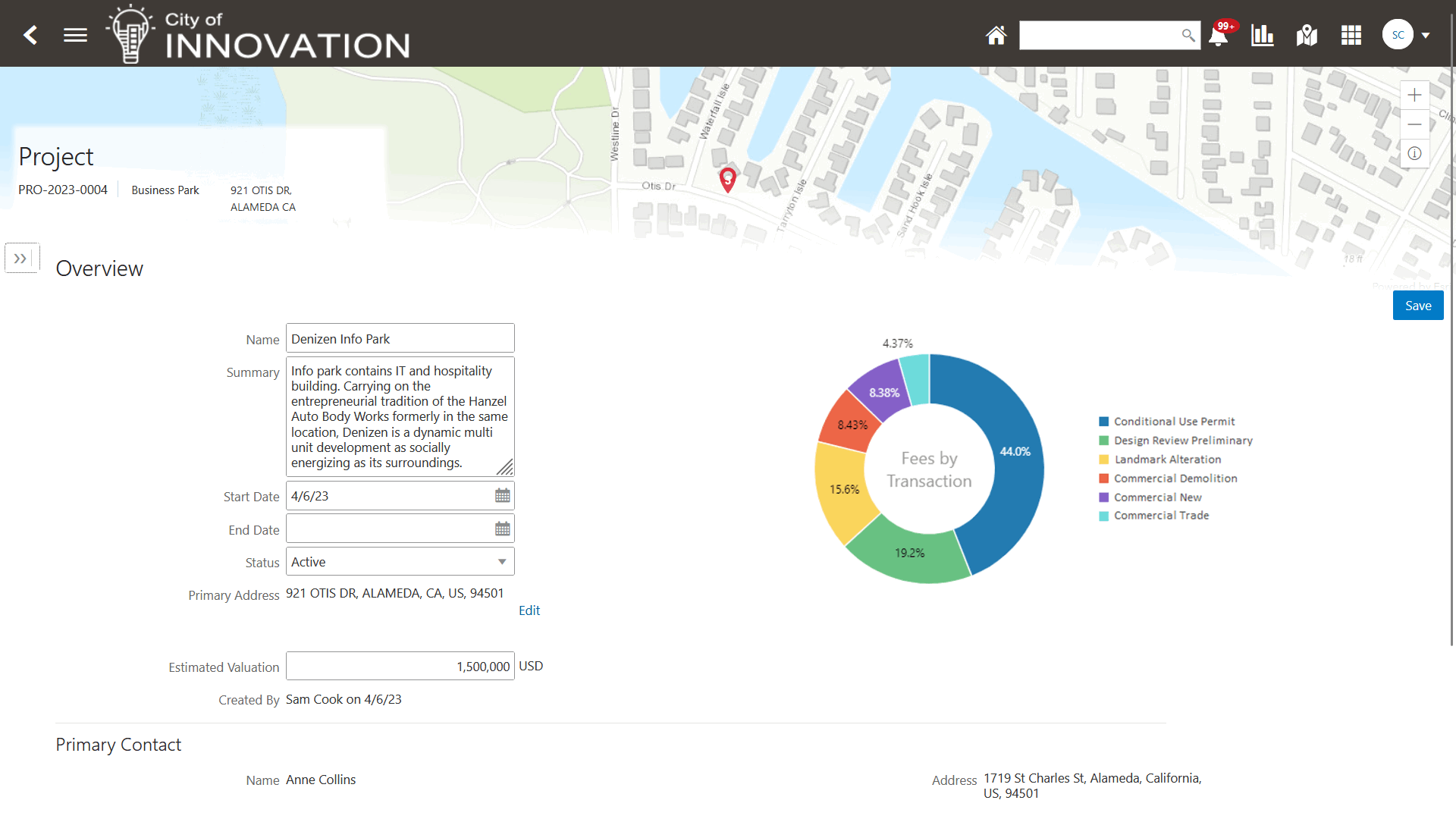This screenshot has height=819, width=1456.
Task: Navigate back using the arrow icon
Action: 30,35
